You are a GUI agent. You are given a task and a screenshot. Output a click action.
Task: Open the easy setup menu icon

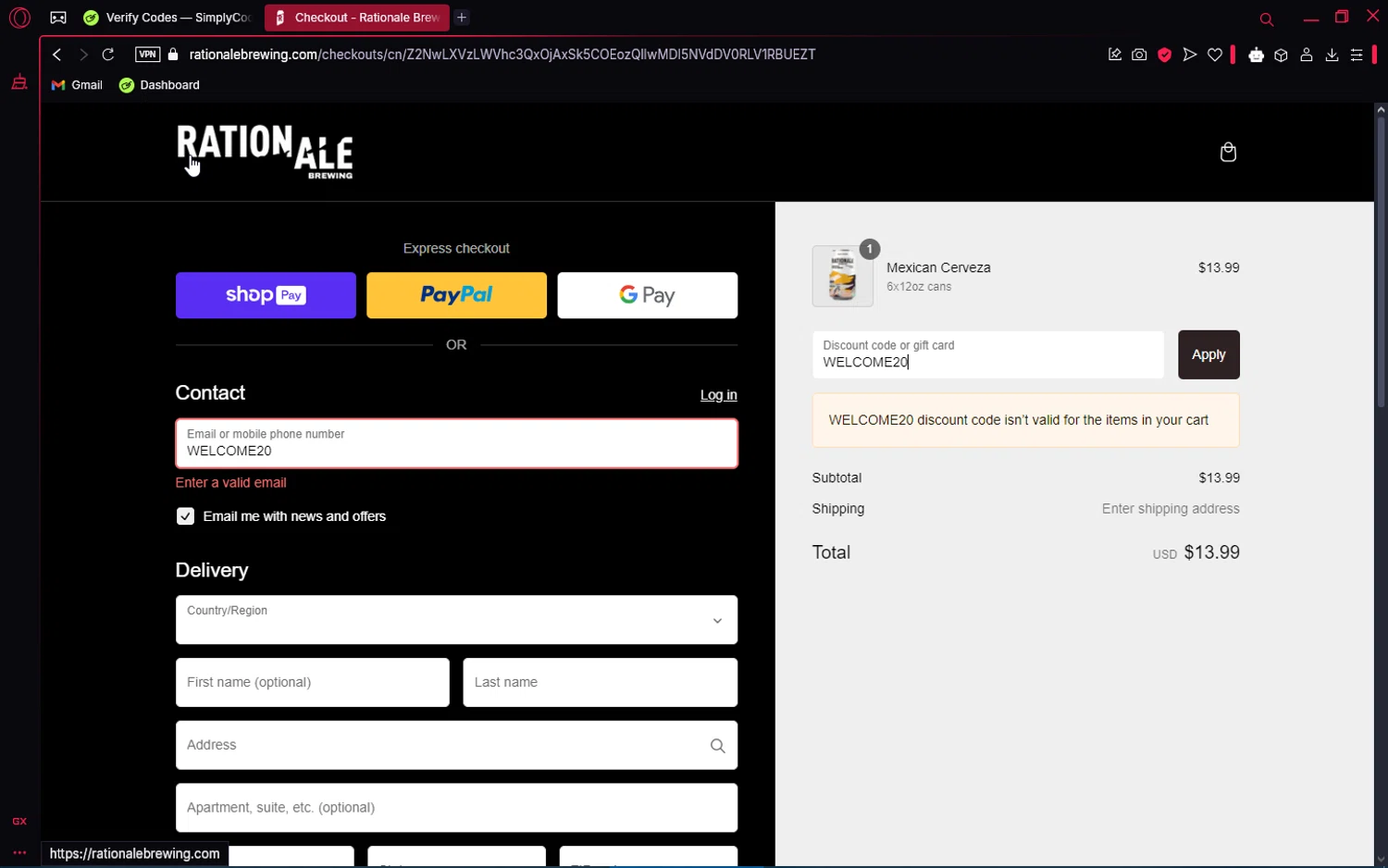click(1357, 55)
